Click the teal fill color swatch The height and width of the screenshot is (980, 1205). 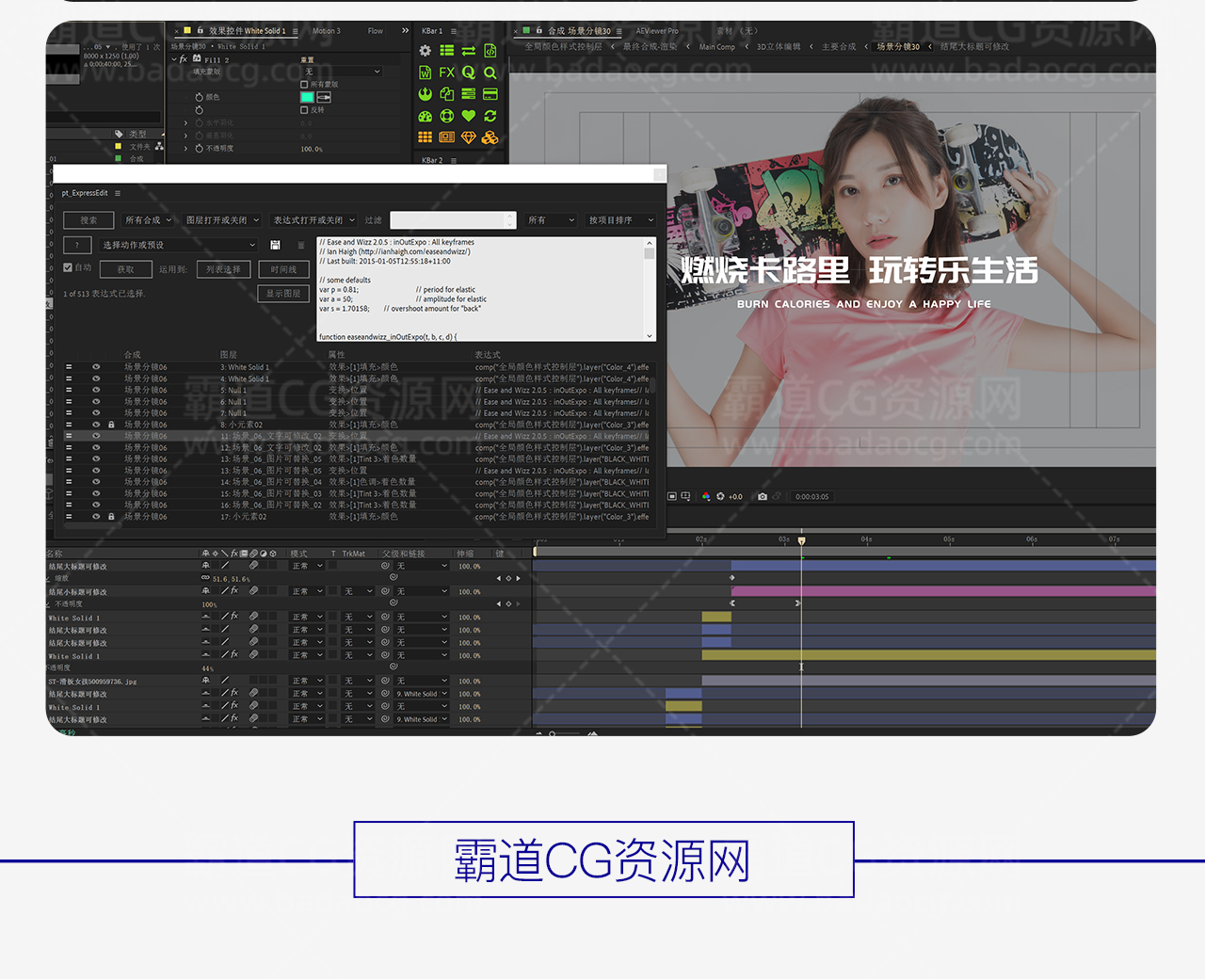pos(307,97)
